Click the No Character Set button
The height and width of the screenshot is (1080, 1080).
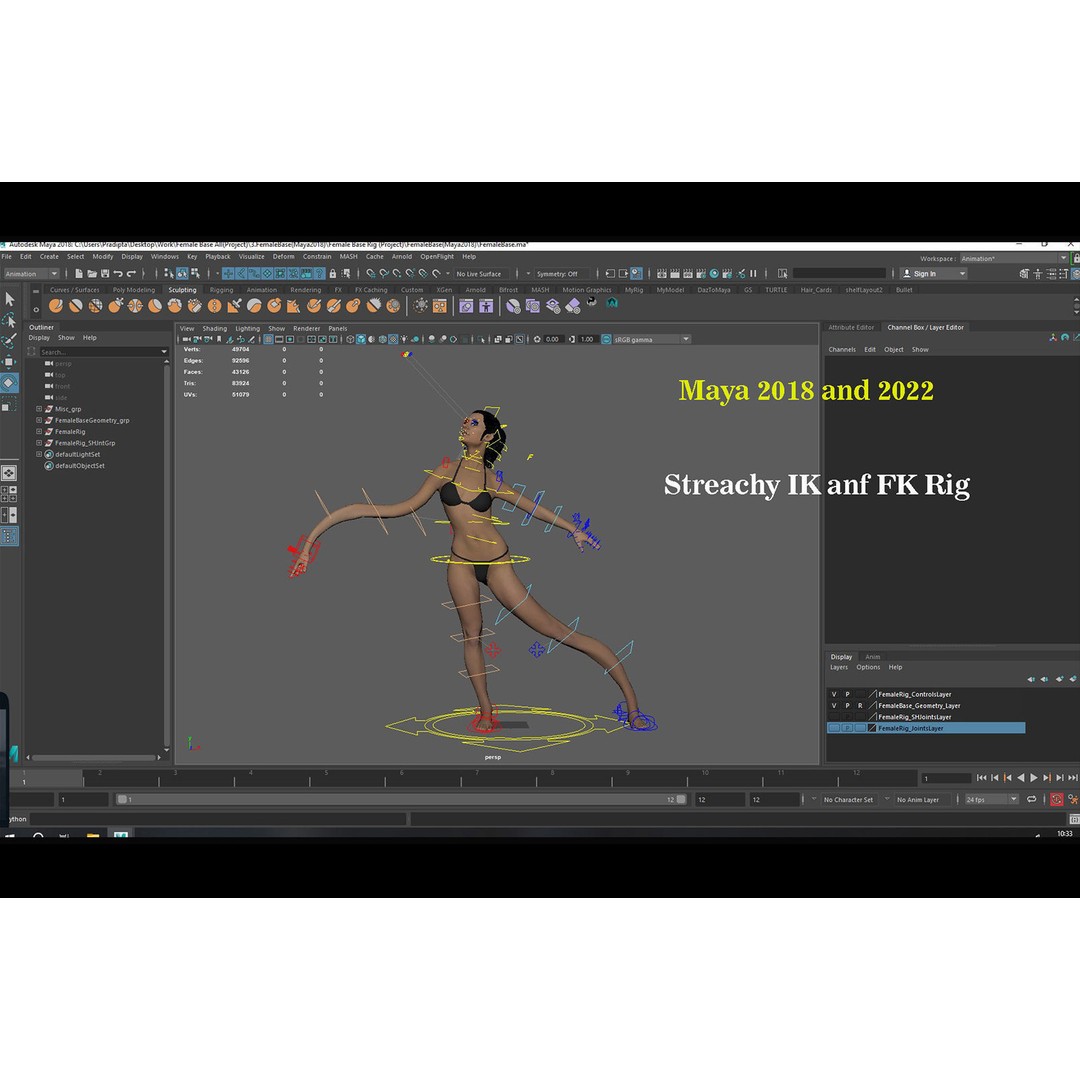(848, 799)
